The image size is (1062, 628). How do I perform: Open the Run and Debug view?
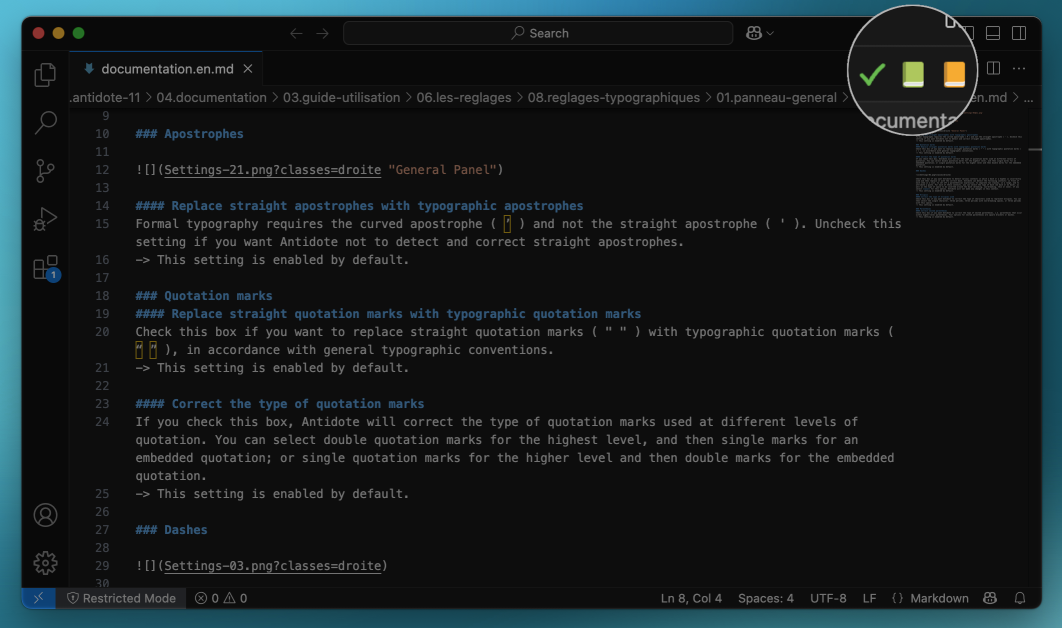tap(45, 219)
